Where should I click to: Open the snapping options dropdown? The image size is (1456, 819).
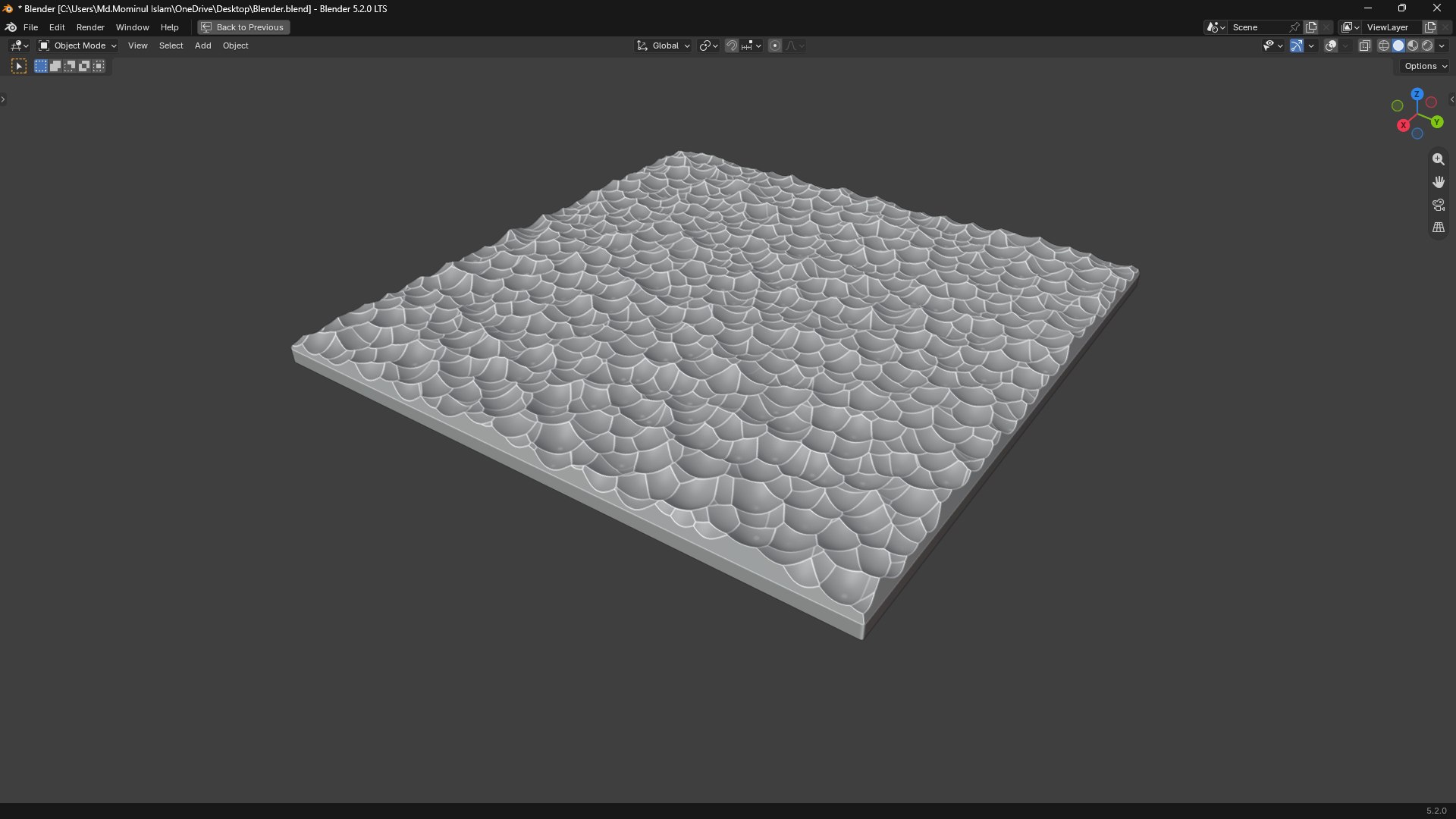tap(752, 46)
